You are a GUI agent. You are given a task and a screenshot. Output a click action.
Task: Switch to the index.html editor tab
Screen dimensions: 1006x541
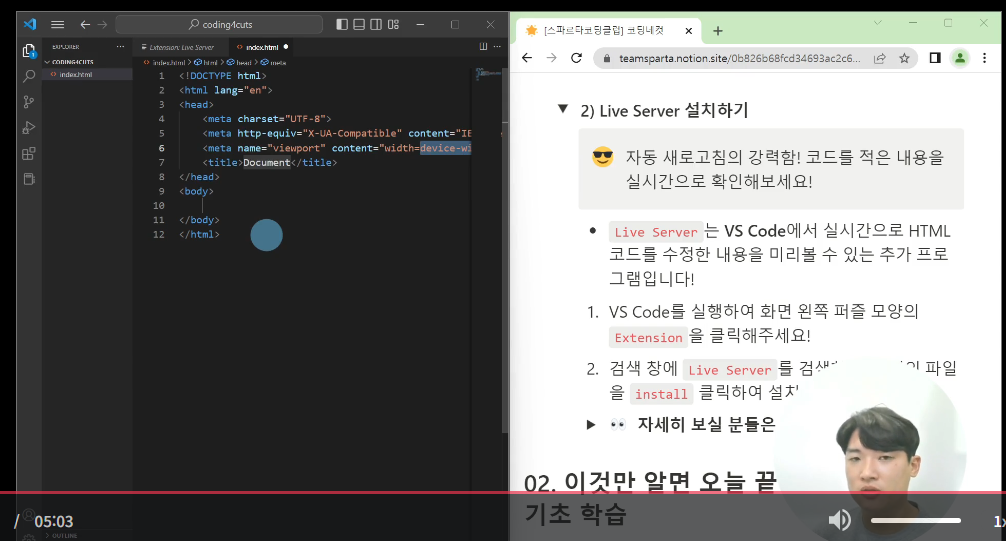tap(262, 47)
